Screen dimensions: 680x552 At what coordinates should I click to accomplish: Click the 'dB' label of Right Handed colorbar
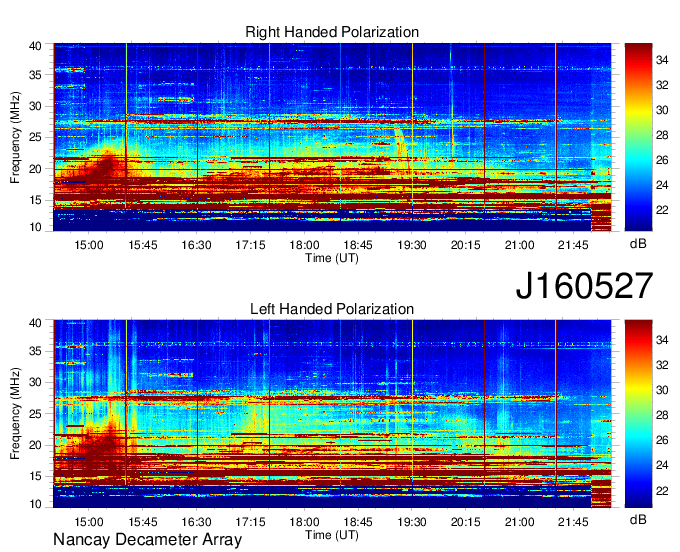[x=638, y=244]
